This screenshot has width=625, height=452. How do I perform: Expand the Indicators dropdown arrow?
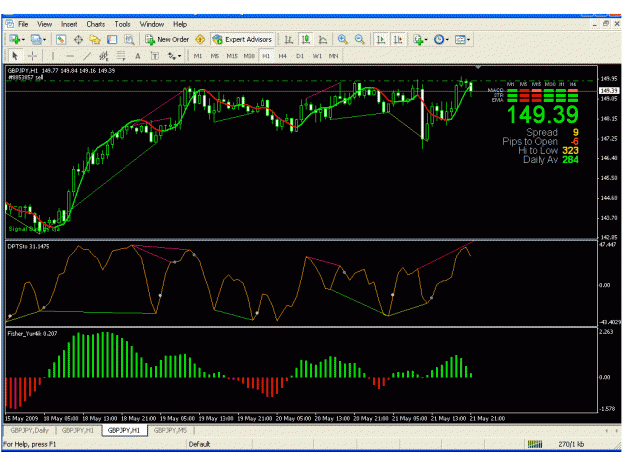tap(426, 40)
